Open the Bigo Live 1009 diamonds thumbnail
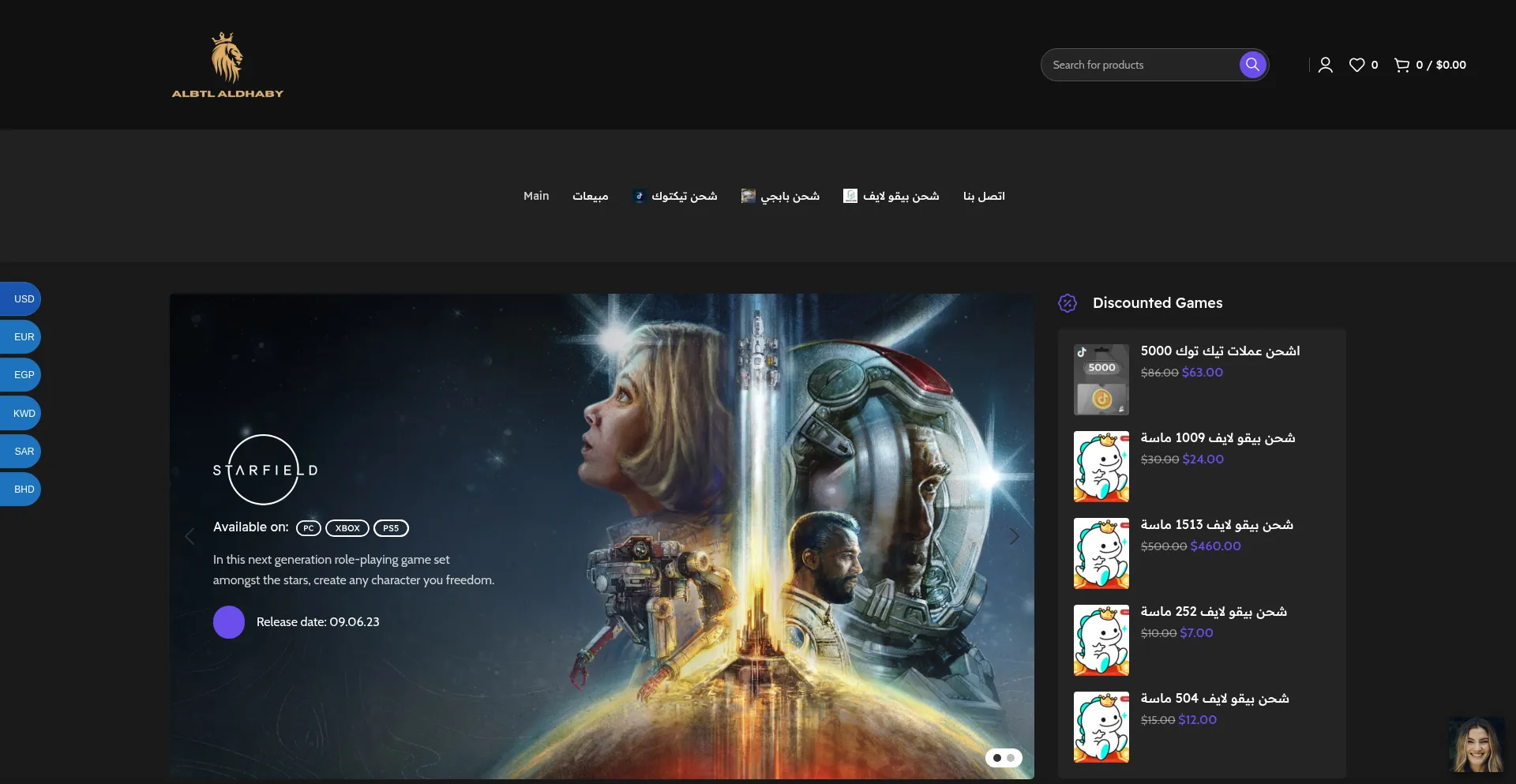This screenshot has width=1516, height=784. point(1101,467)
